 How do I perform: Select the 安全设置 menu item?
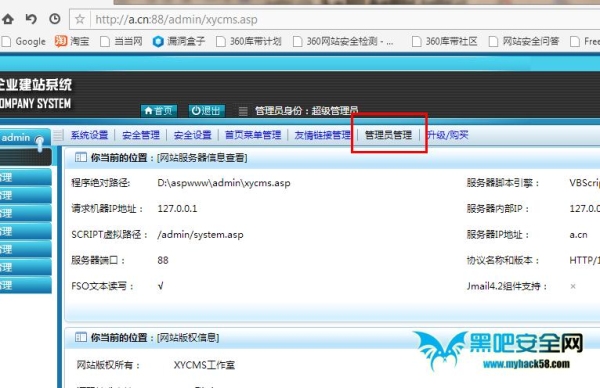click(x=192, y=135)
